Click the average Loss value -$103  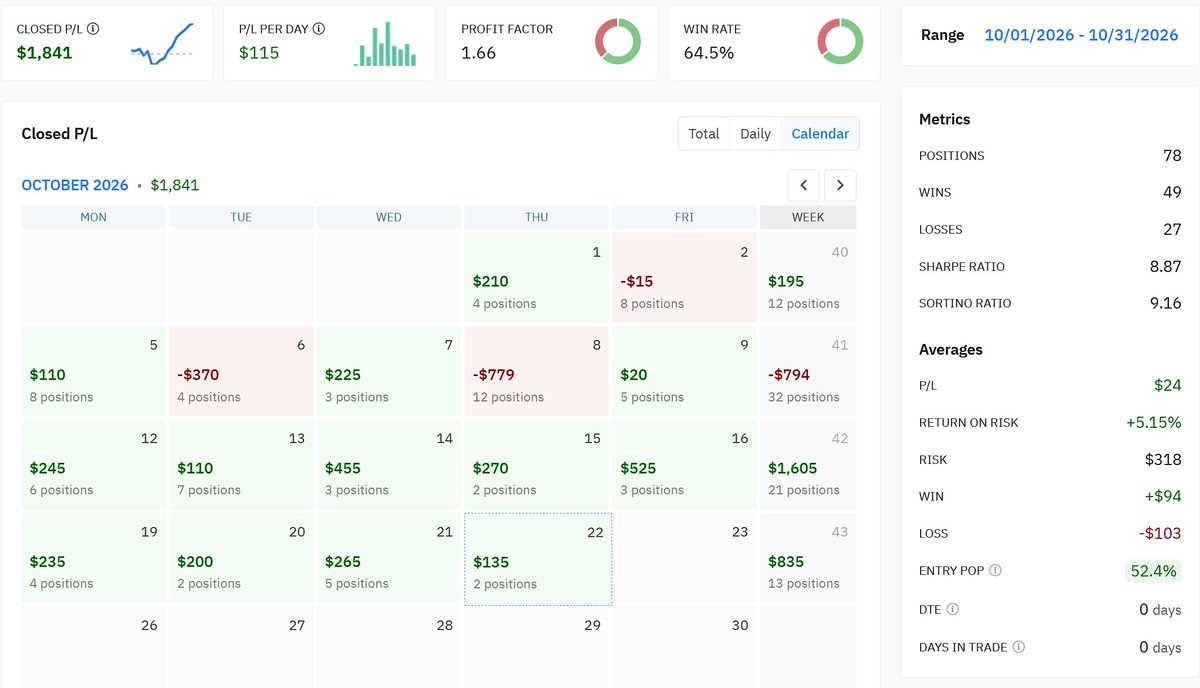[1161, 533]
